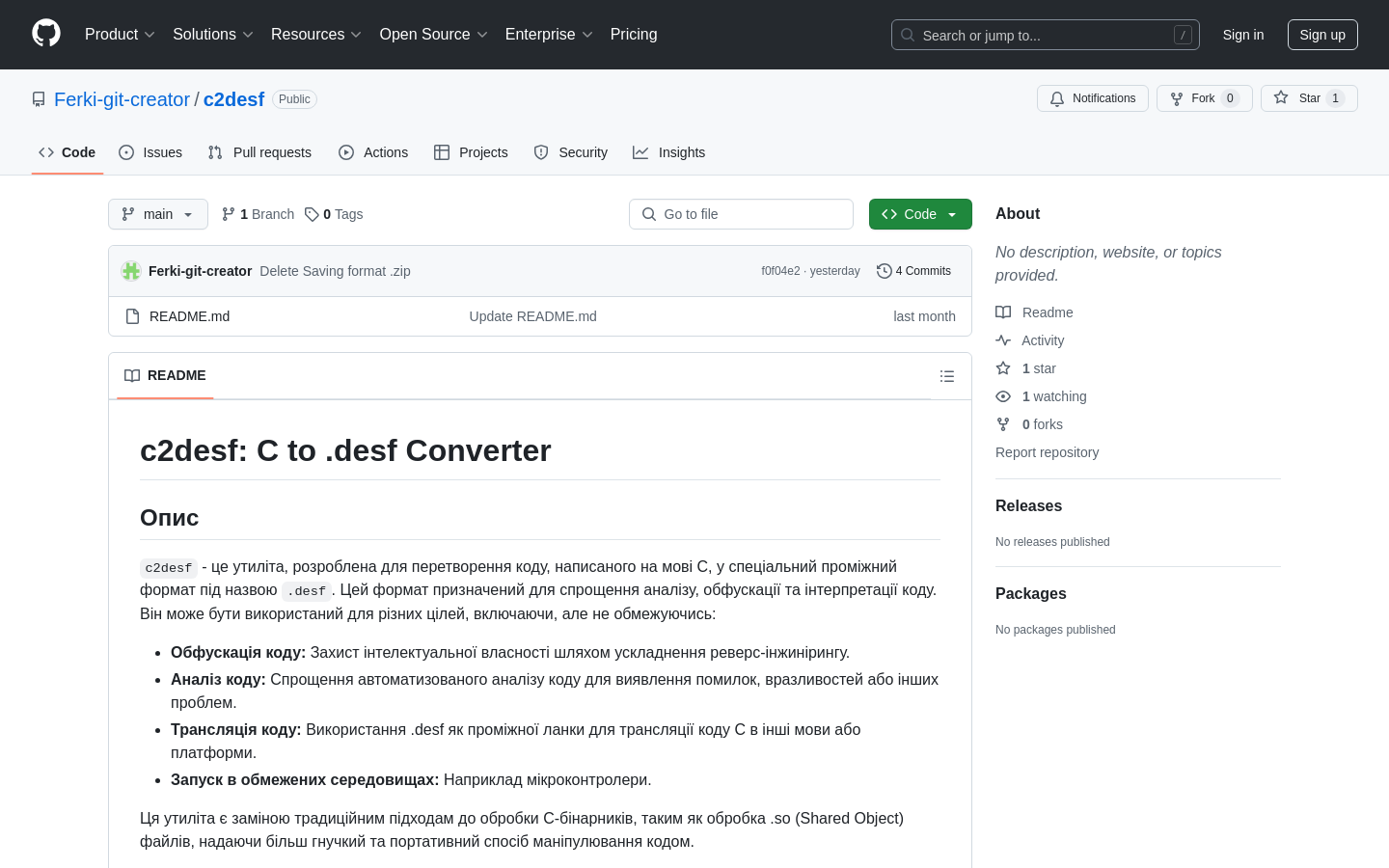Click the tag icon next to 0 Tags
Screen dimensions: 1389x868
pos(312,214)
